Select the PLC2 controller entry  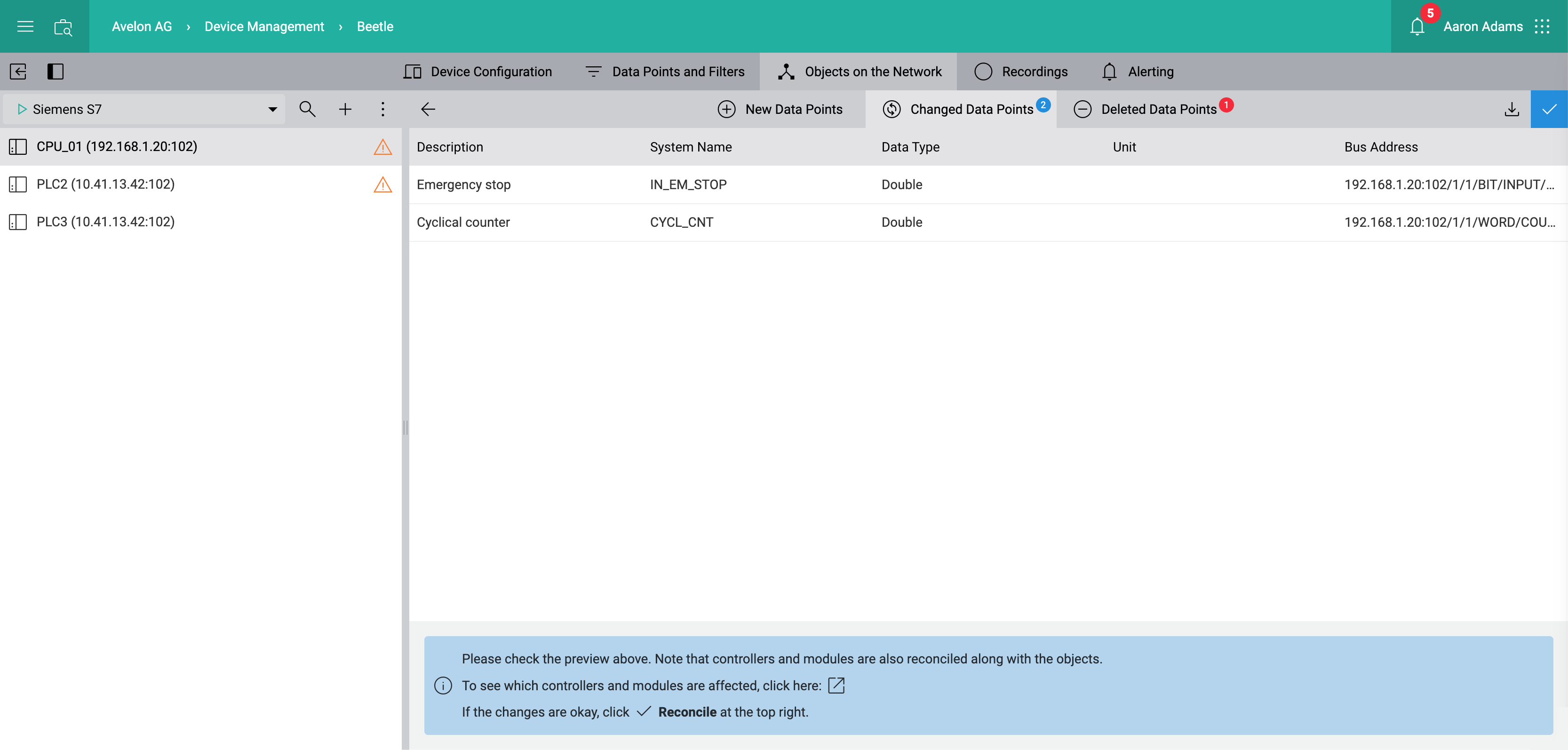[105, 184]
